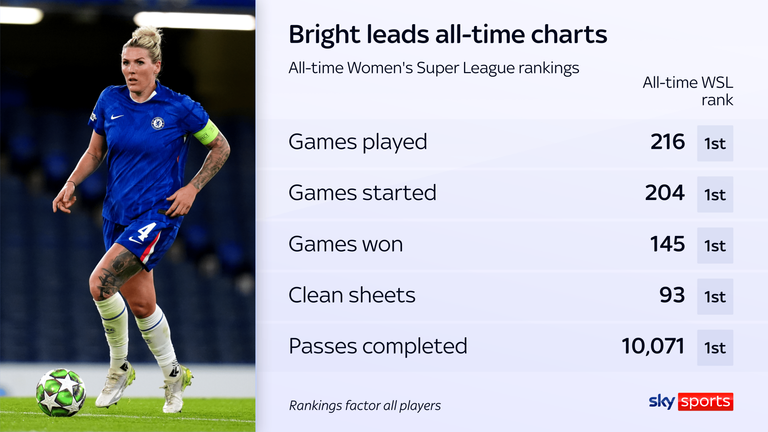
Task: Click the 1st badge for Games played
Action: [x=715, y=143]
